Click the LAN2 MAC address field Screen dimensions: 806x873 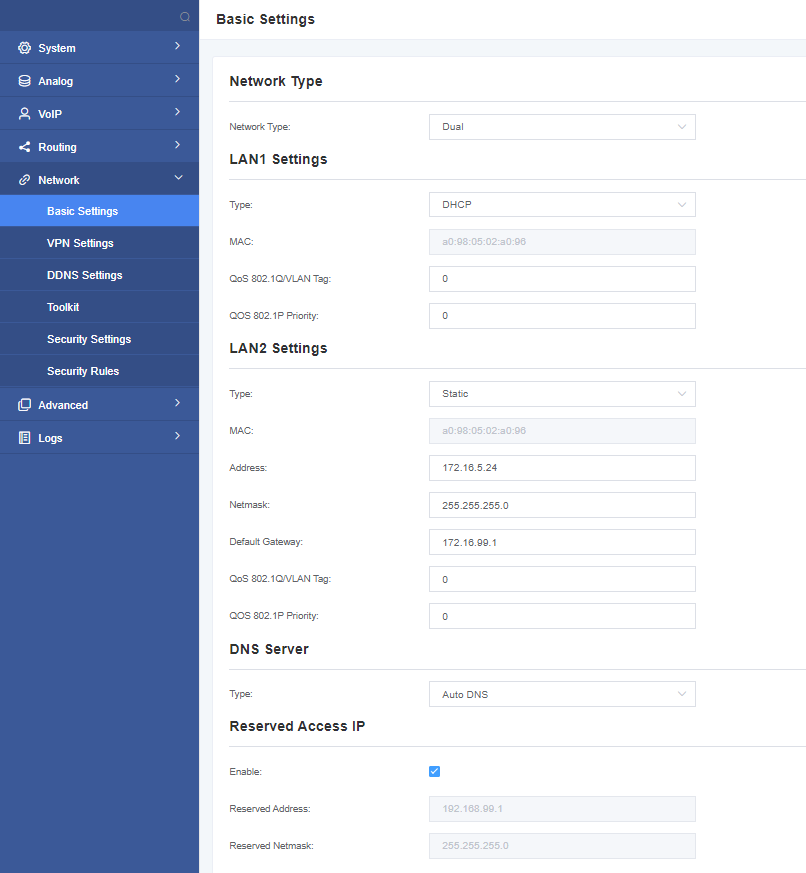coord(562,431)
